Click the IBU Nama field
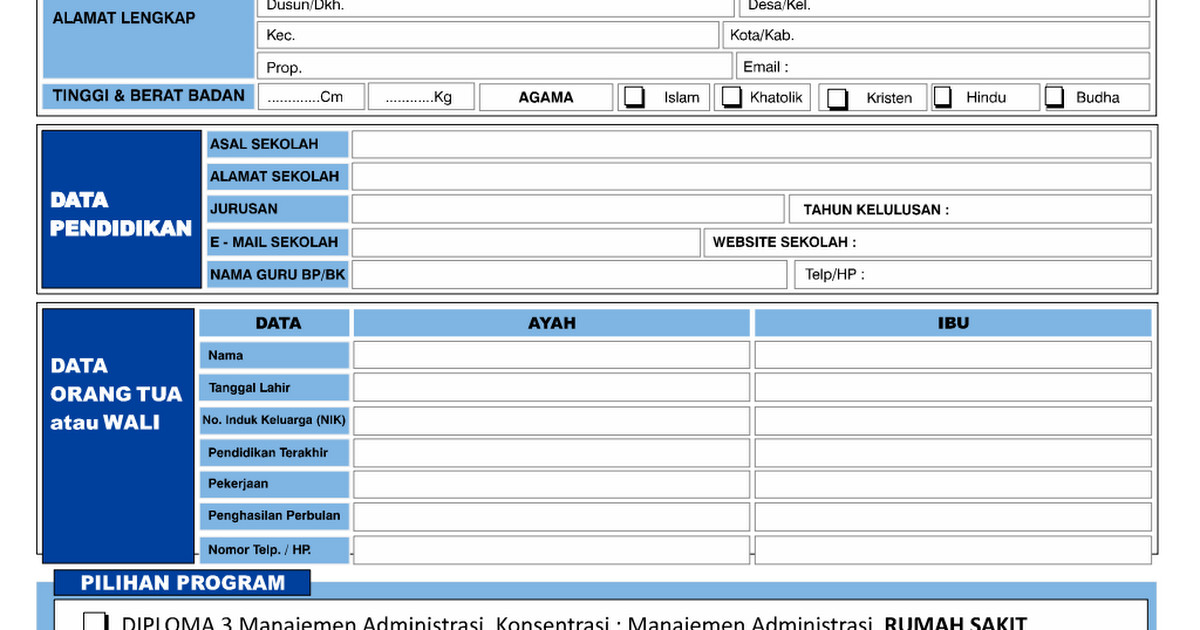 click(953, 355)
